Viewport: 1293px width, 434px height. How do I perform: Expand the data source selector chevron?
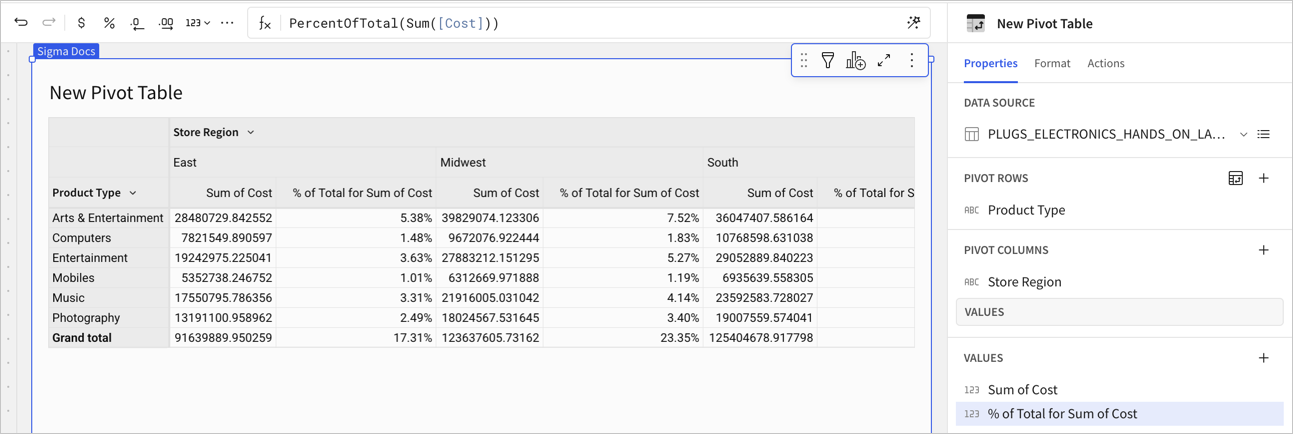tap(1243, 134)
